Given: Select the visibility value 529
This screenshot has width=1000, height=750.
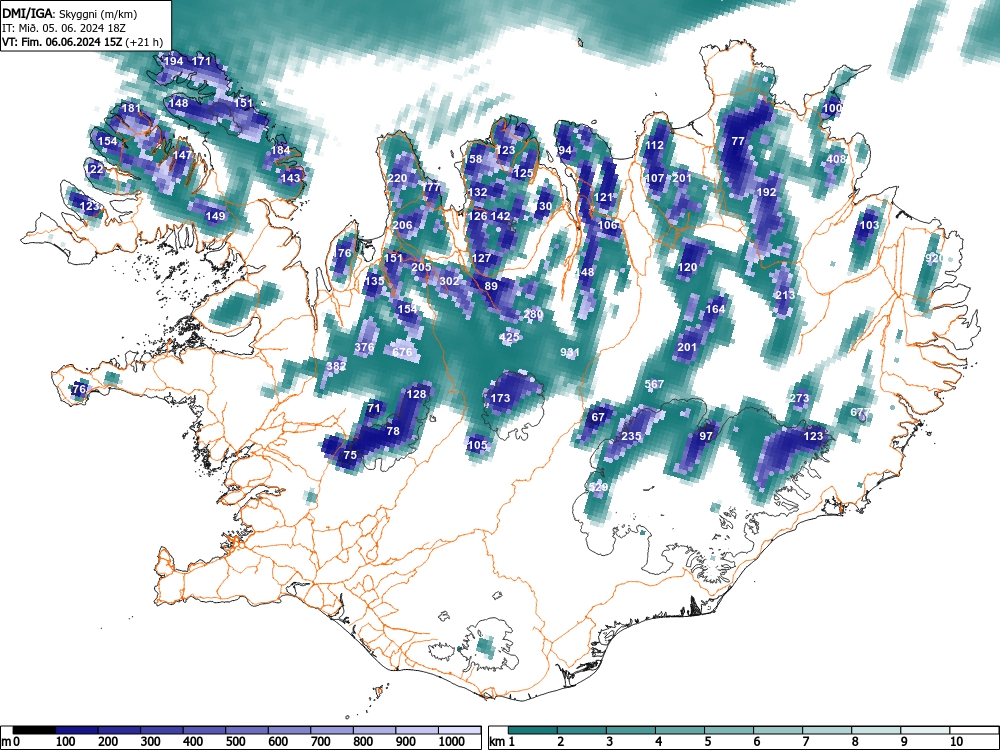Looking at the screenshot, I should click(x=598, y=487).
